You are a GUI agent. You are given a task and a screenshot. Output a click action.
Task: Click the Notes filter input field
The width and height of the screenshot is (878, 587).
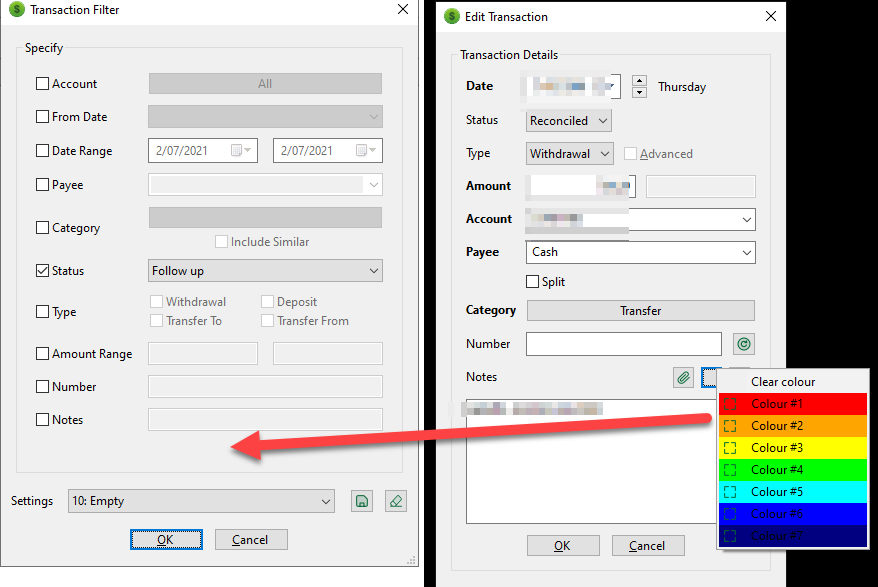[265, 420]
